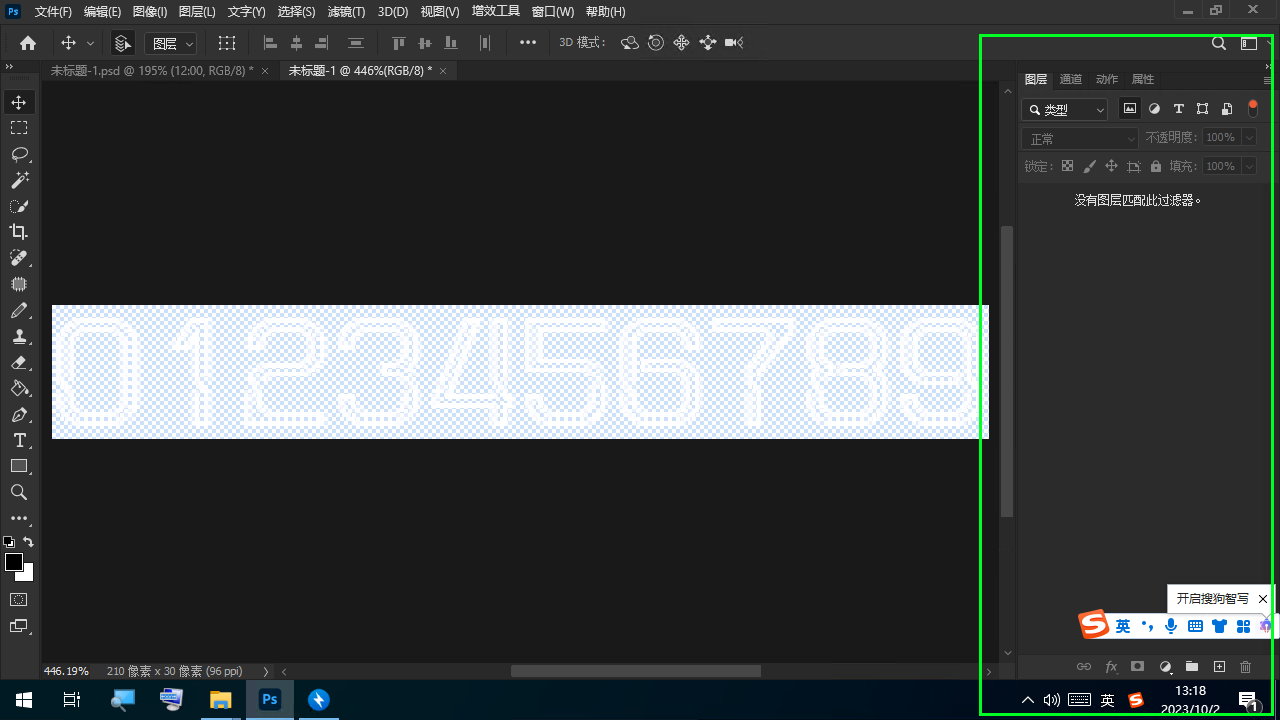The width and height of the screenshot is (1280, 720).
Task: Open the 类型 filter type dropdown
Action: [1064, 110]
